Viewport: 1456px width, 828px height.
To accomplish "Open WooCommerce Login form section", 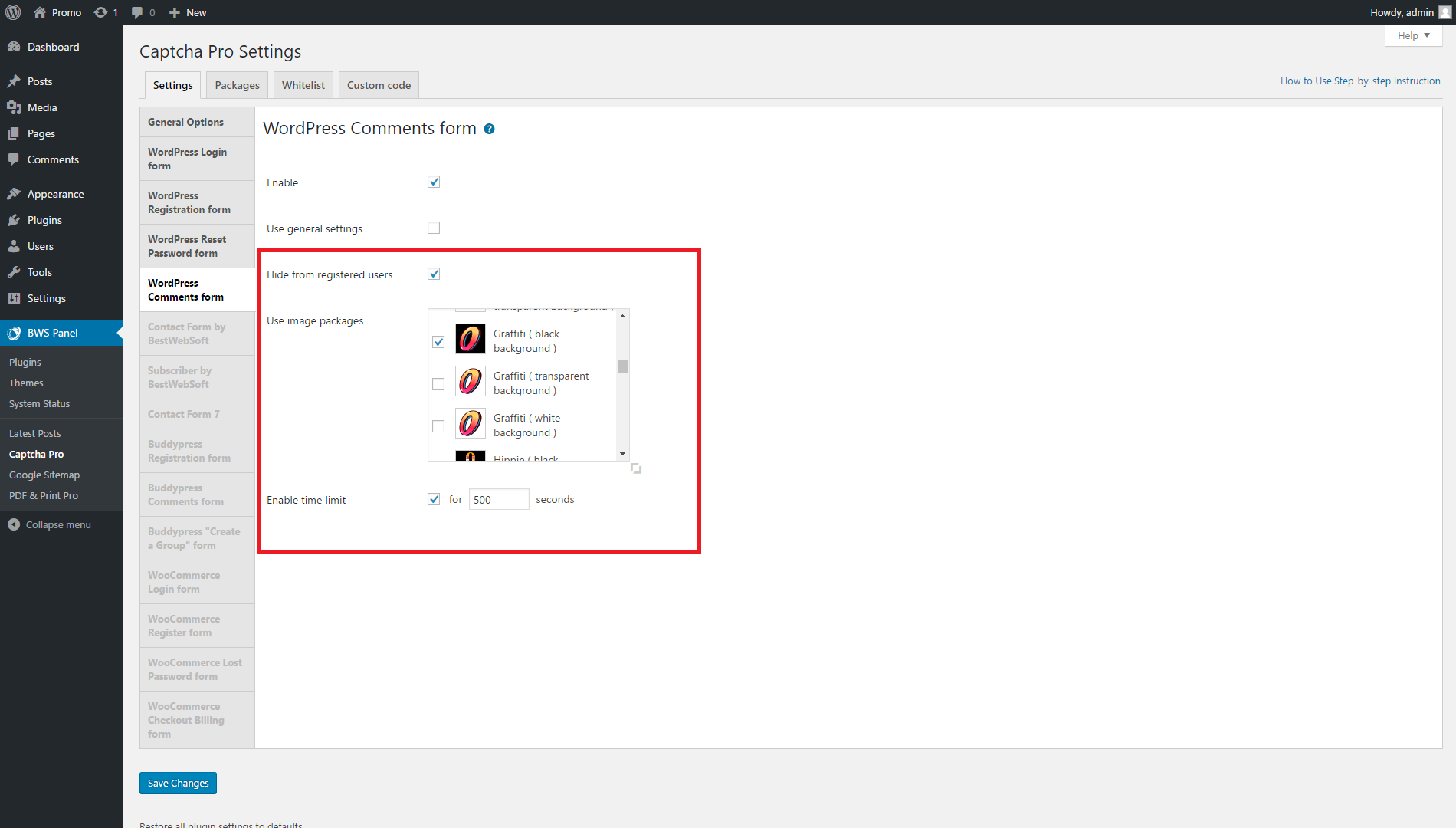I will point(198,582).
